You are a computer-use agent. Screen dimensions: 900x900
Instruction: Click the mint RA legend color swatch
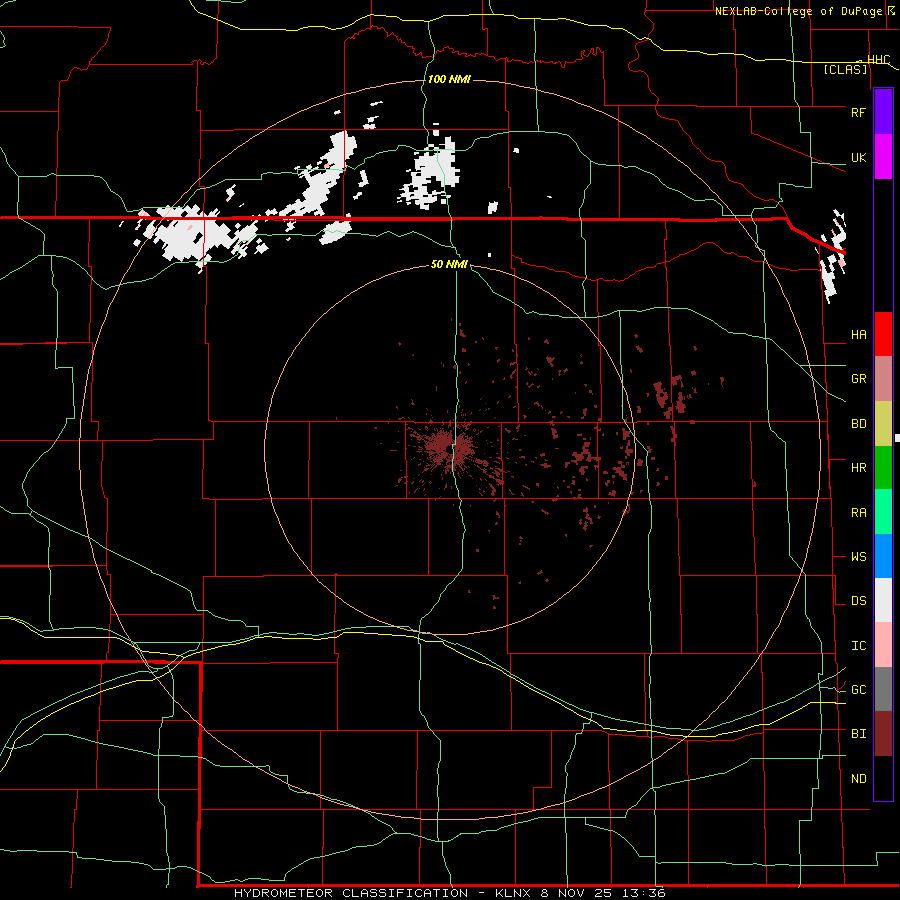(883, 512)
